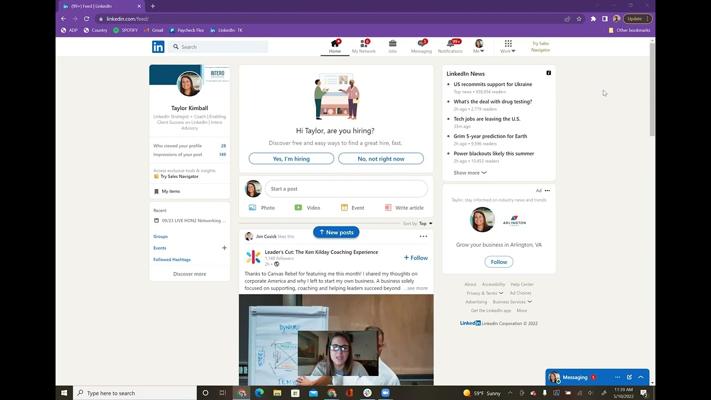Go to the Home tab
Screen dimensions: 711x400
334,45
